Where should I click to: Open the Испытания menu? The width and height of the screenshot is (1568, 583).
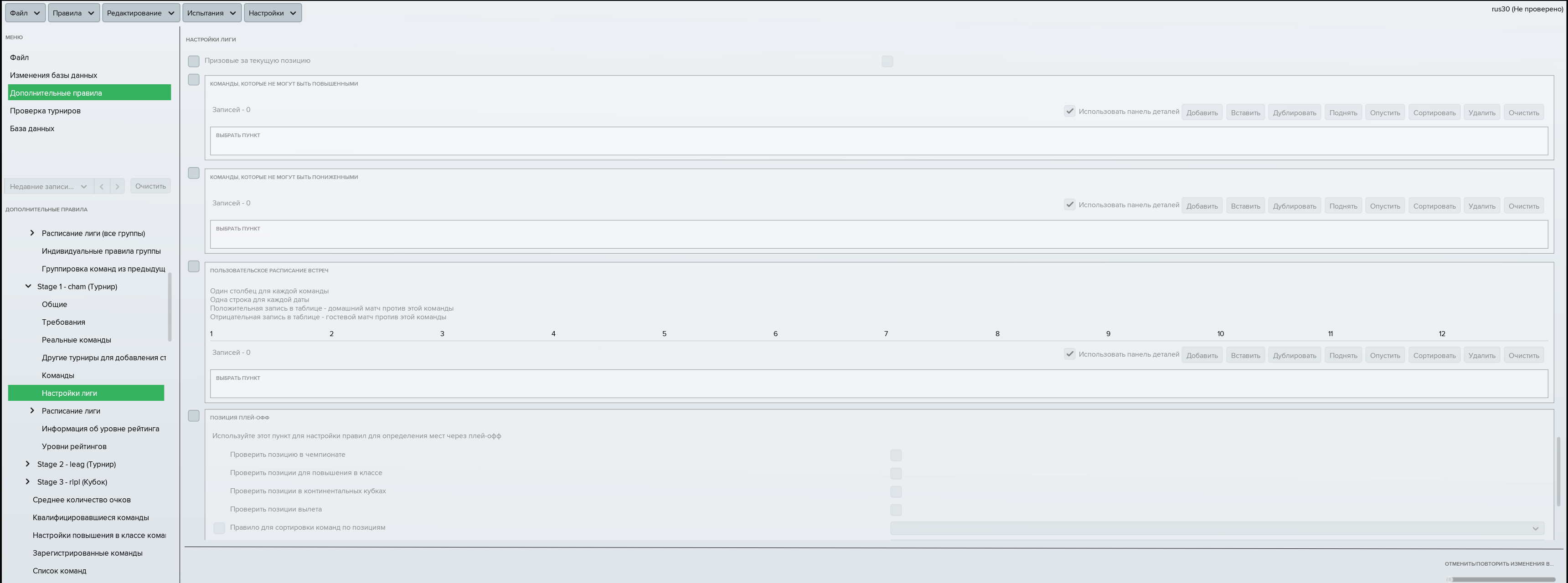[x=211, y=13]
